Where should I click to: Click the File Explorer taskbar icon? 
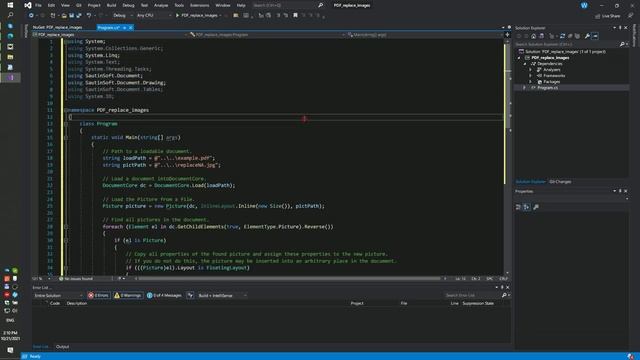pos(10,57)
